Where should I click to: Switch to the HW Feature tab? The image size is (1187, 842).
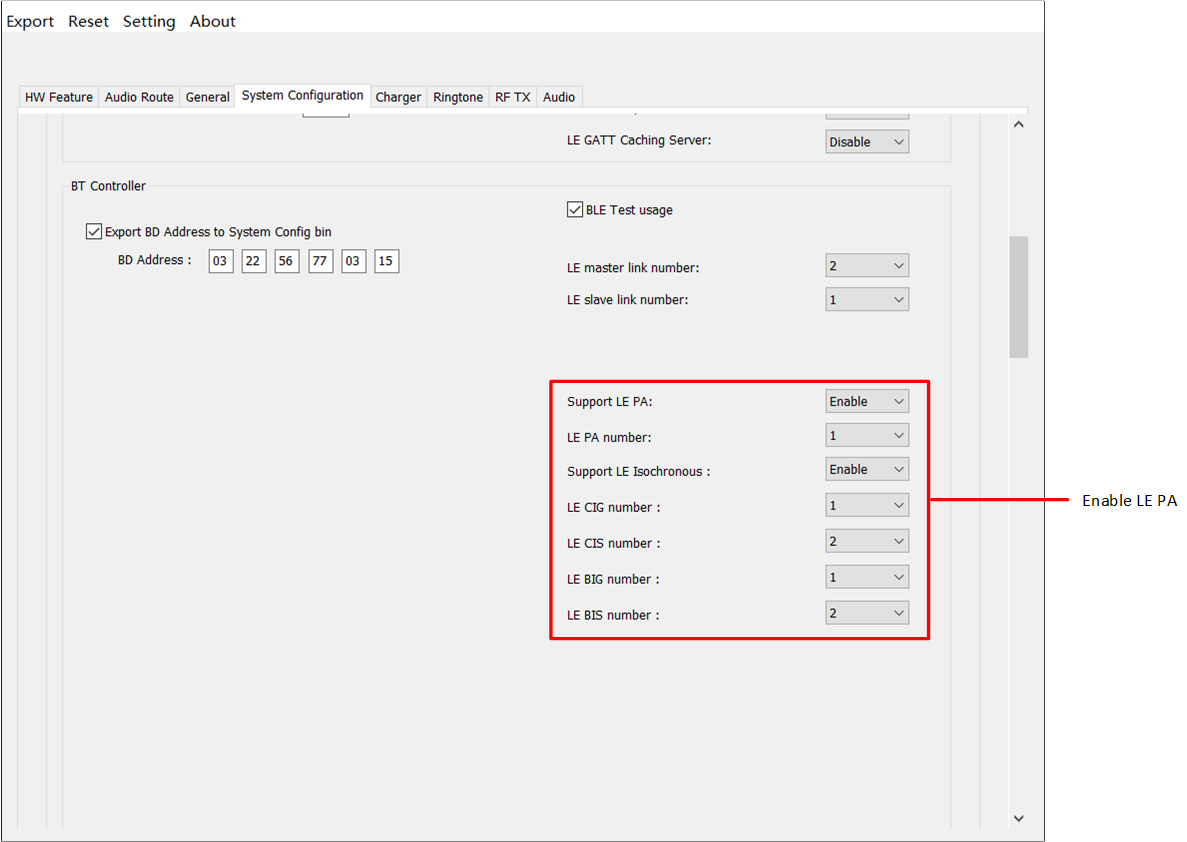pyautogui.click(x=59, y=97)
